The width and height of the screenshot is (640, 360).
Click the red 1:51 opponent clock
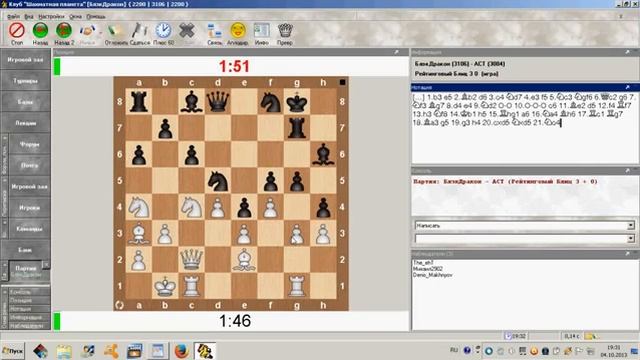click(x=234, y=66)
